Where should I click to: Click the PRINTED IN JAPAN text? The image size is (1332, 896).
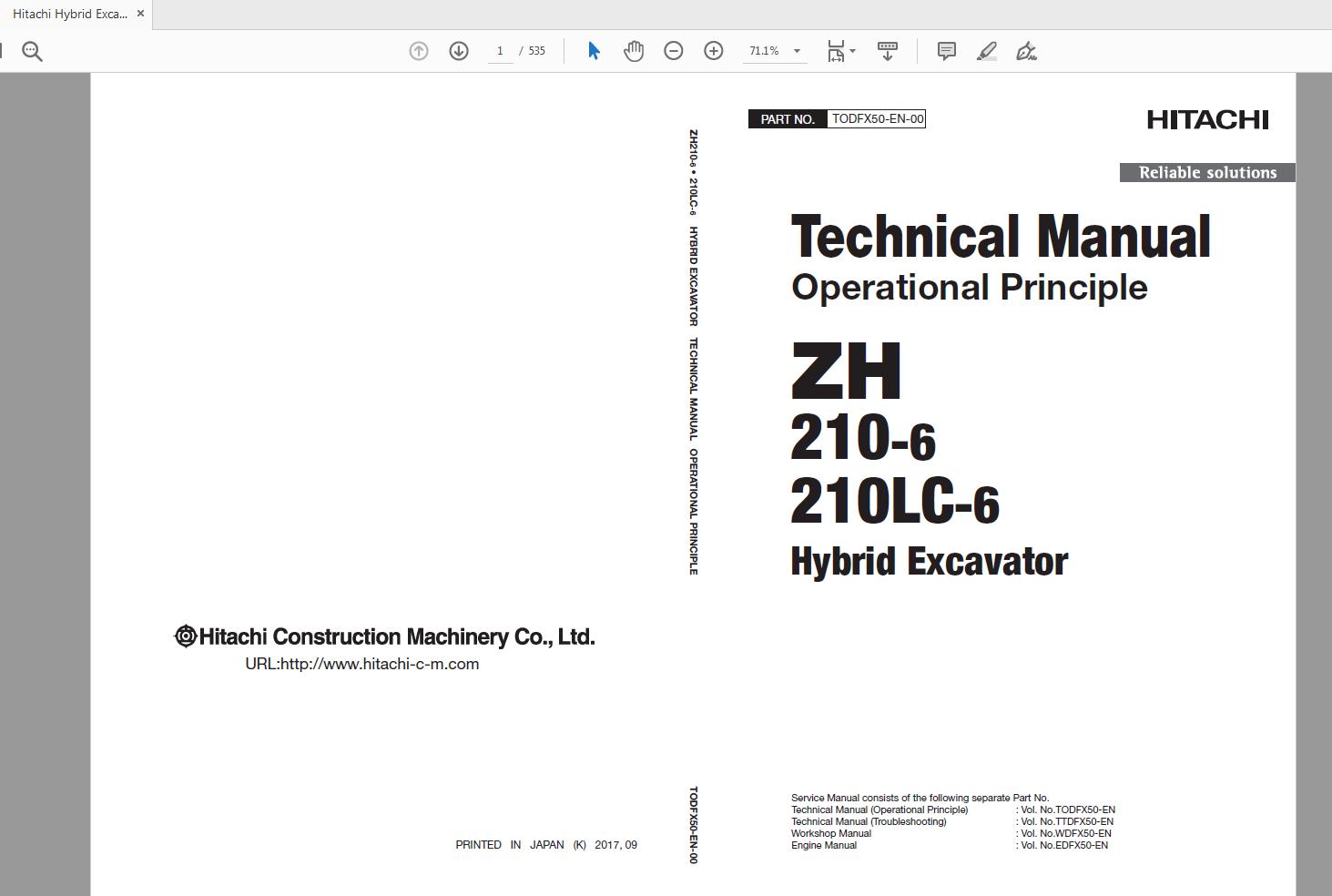tap(546, 845)
